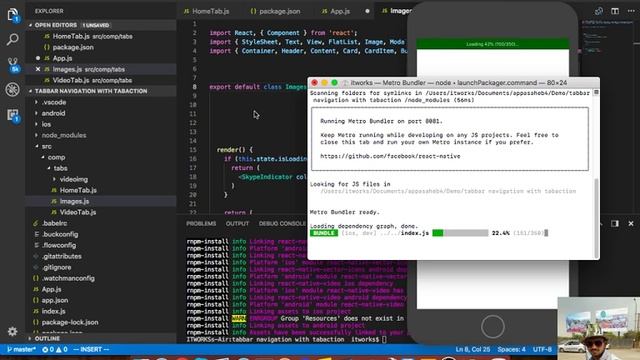Toggle panel position icon beside panel close
640x360 pixels.
click(x=615, y=224)
